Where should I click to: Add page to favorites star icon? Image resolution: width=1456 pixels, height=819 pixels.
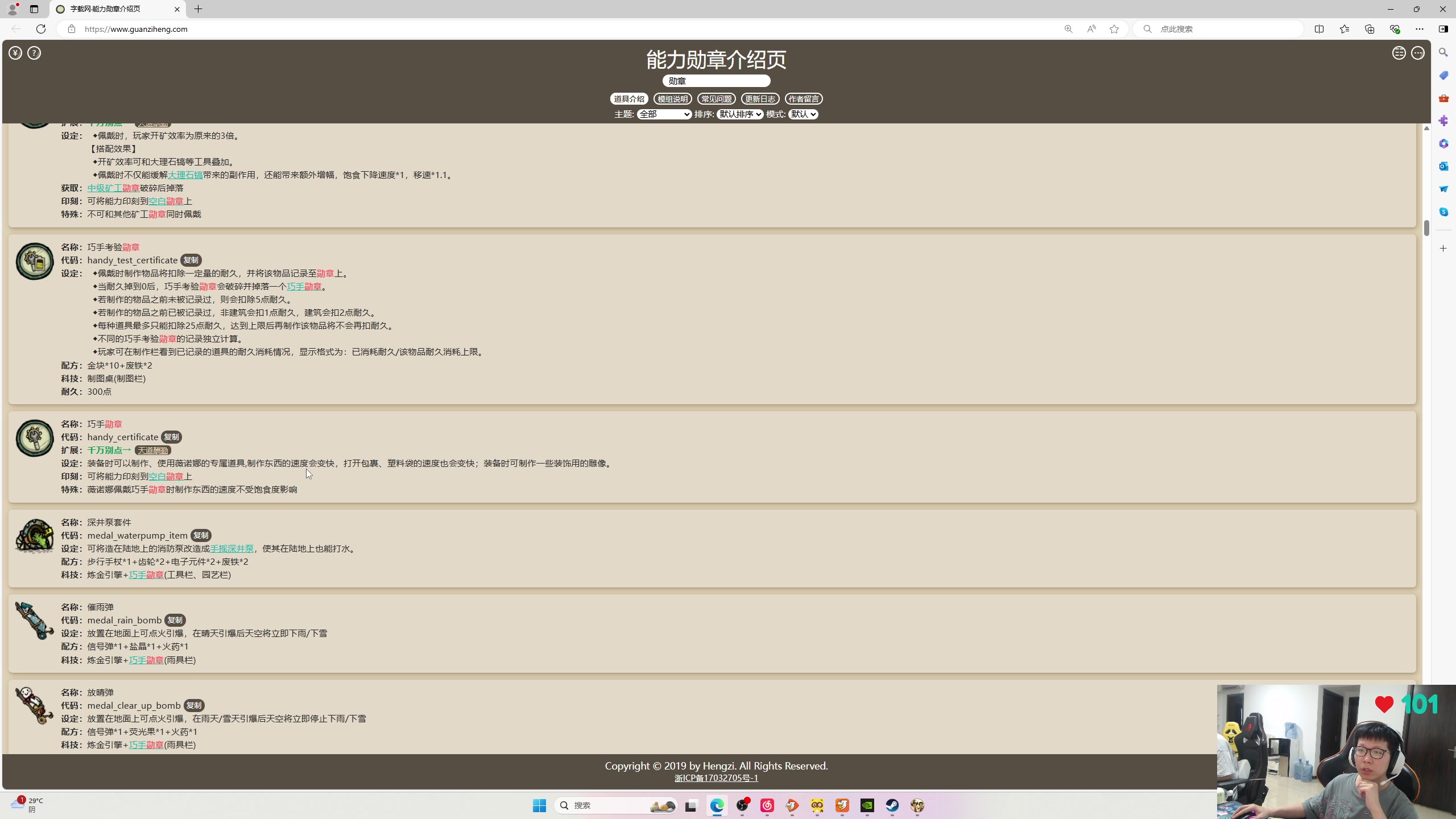tap(1114, 29)
